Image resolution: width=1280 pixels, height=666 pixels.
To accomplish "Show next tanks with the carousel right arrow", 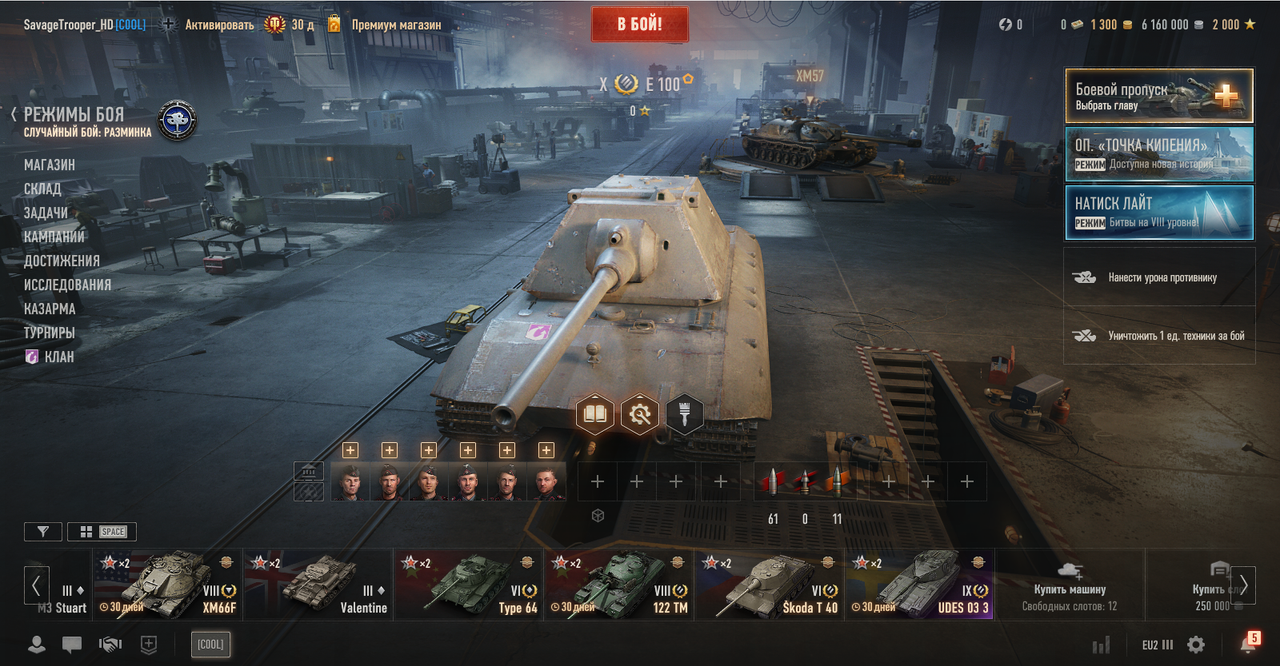I will pyautogui.click(x=1243, y=585).
